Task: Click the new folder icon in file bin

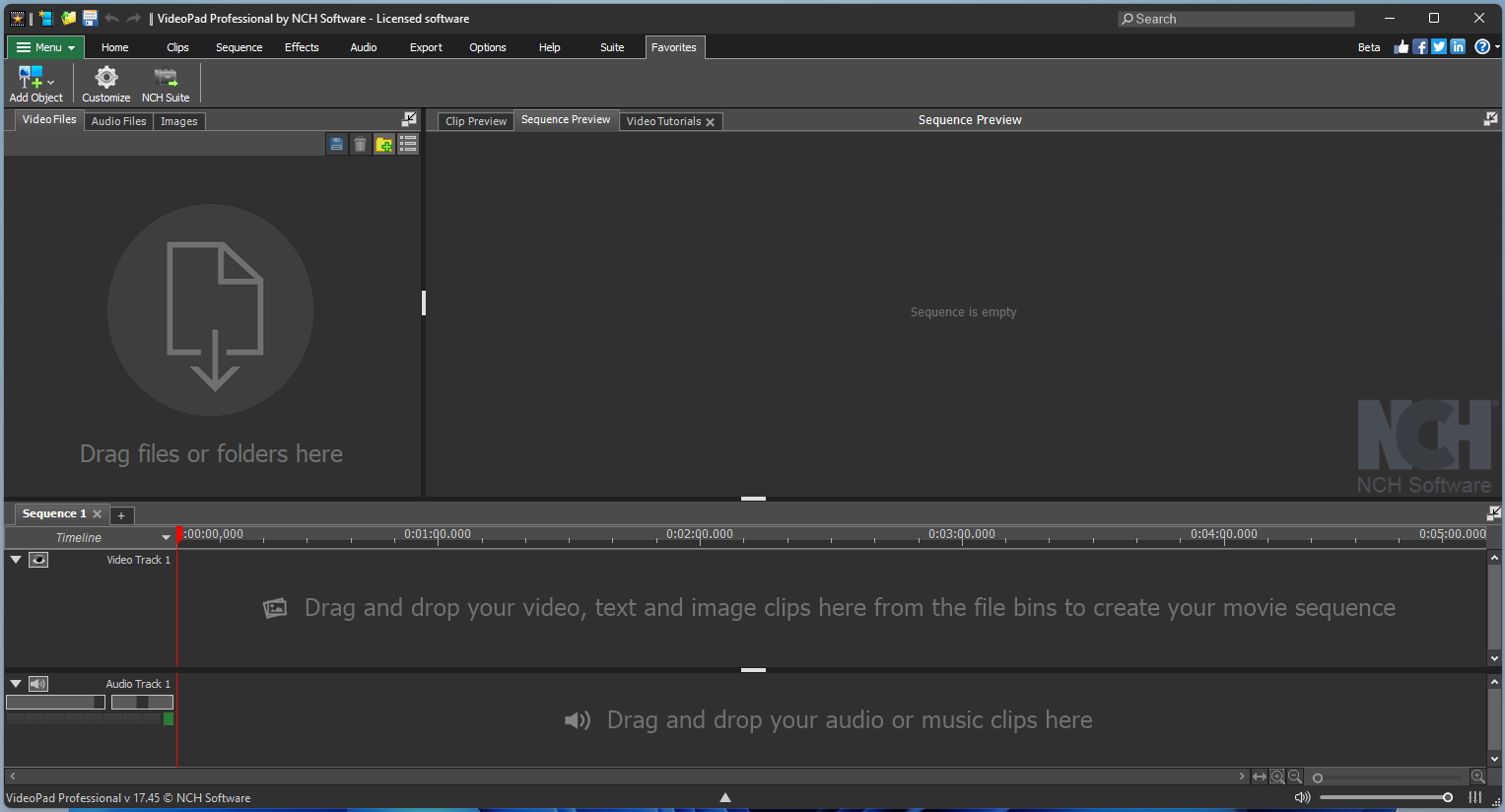Action: click(x=384, y=145)
